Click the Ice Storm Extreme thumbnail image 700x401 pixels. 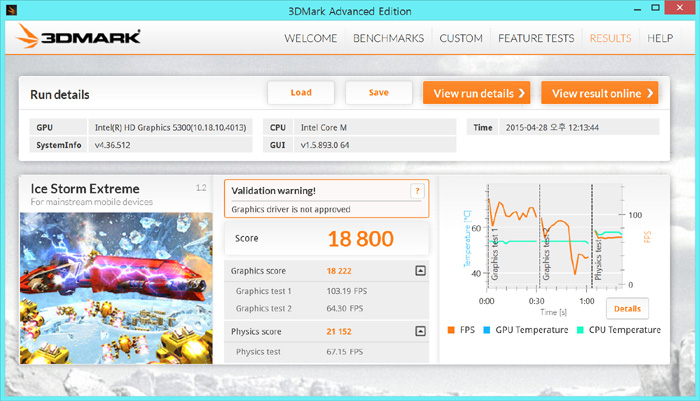116,288
